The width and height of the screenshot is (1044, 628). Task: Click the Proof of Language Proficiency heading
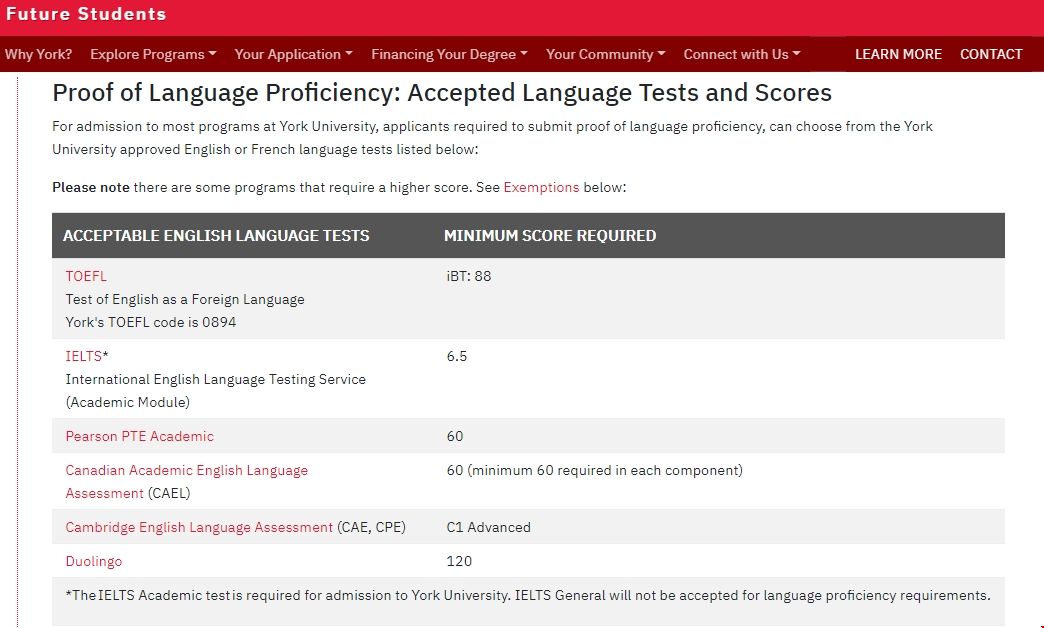[441, 93]
